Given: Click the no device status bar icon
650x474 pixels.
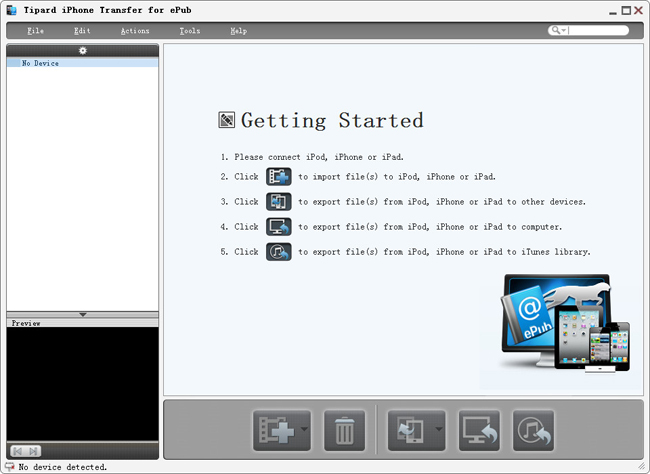Looking at the screenshot, I should click(x=10, y=467).
